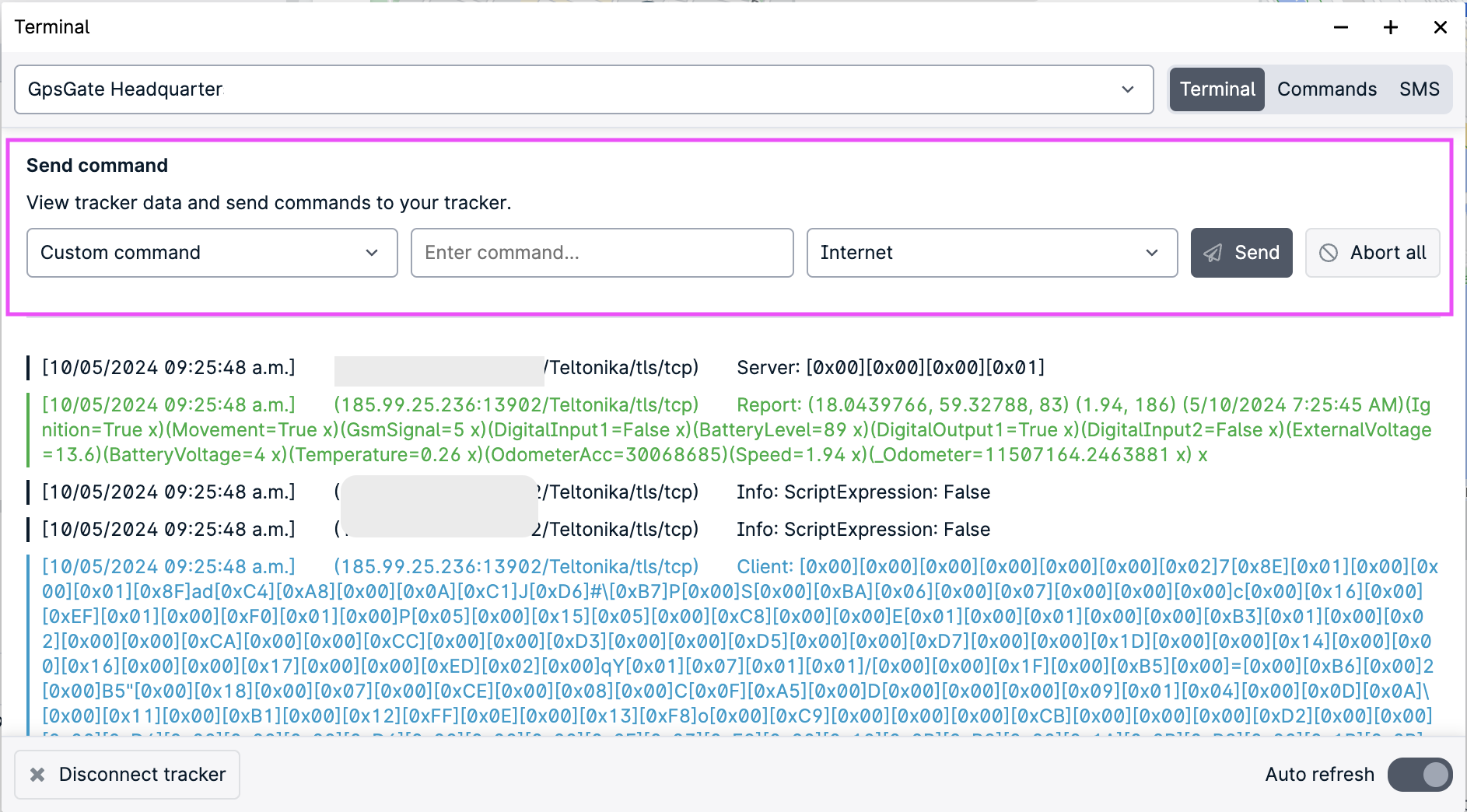Screen dimensions: 1467x812
Task: Click the Disconnect tracker button
Action: pyautogui.click(x=127, y=775)
